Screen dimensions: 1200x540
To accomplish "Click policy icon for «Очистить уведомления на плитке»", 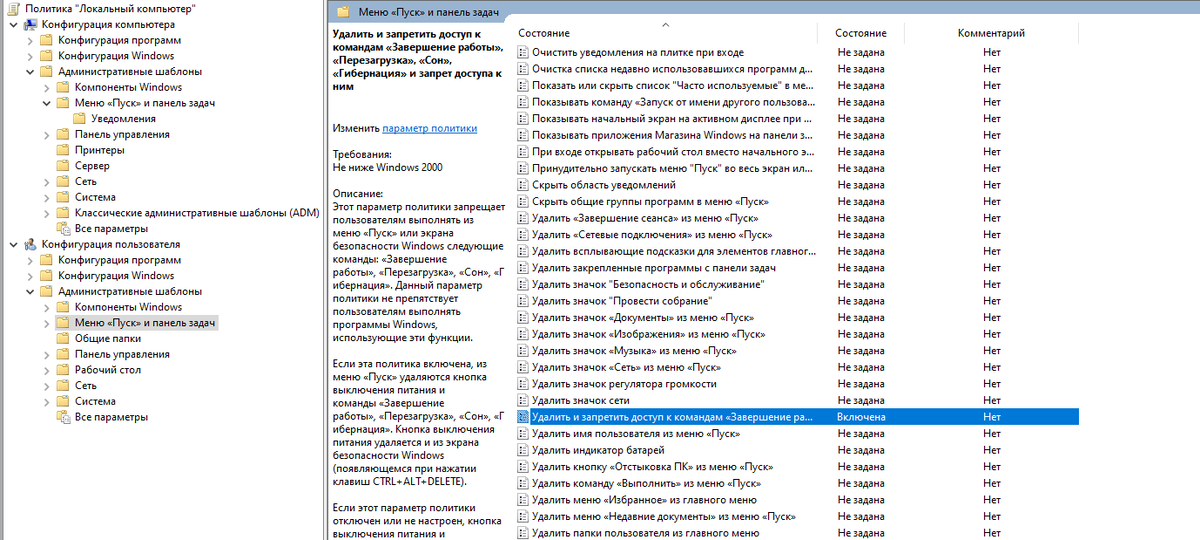I will click(522, 52).
